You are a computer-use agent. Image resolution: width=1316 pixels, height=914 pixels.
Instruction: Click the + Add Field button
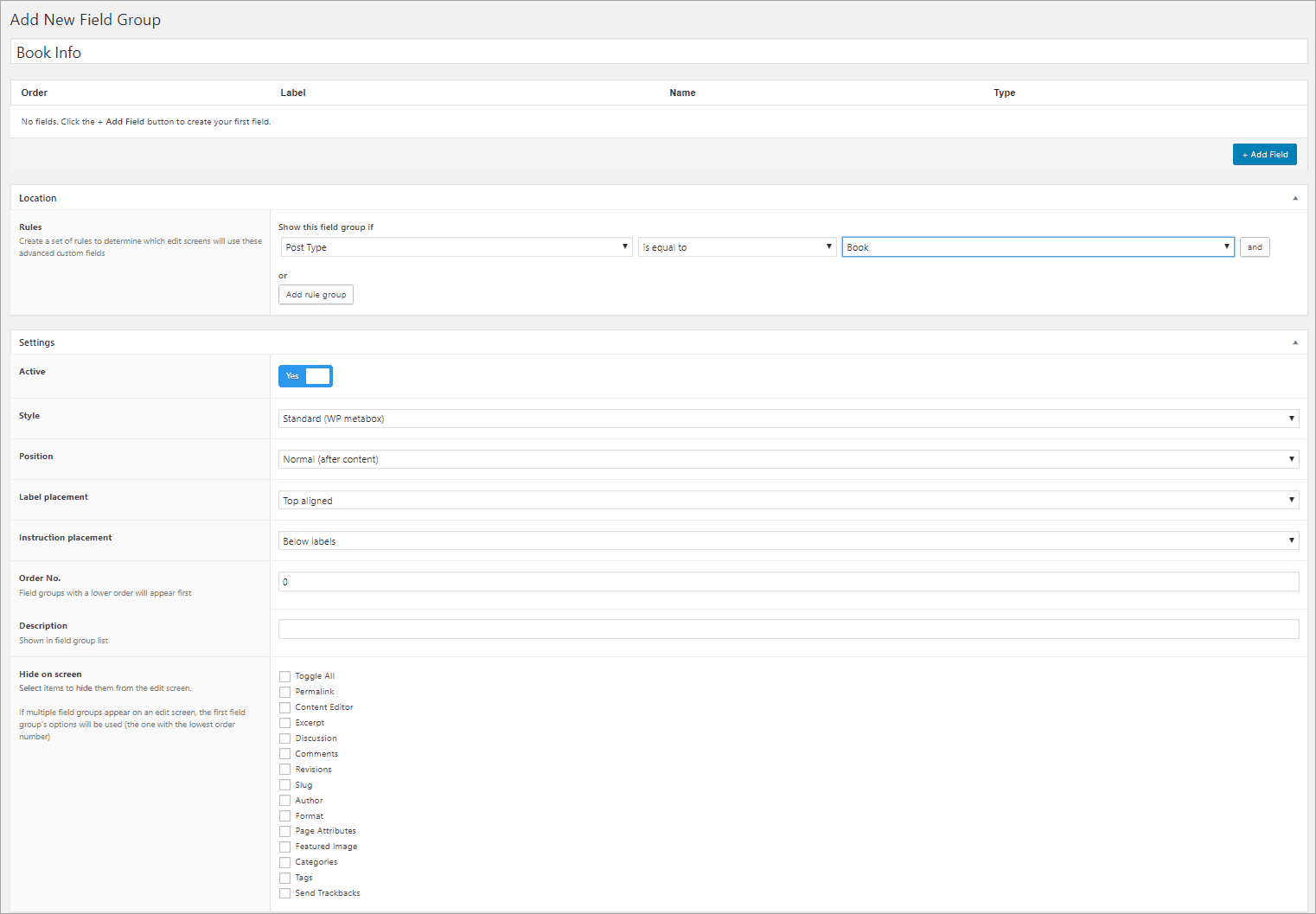click(x=1264, y=155)
